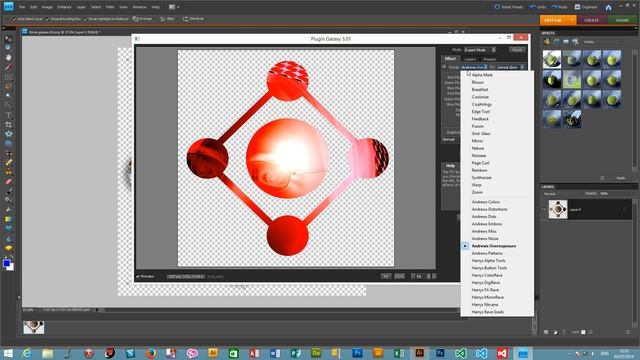Click the Undo button
640x360 pixels.
tap(538, 7)
